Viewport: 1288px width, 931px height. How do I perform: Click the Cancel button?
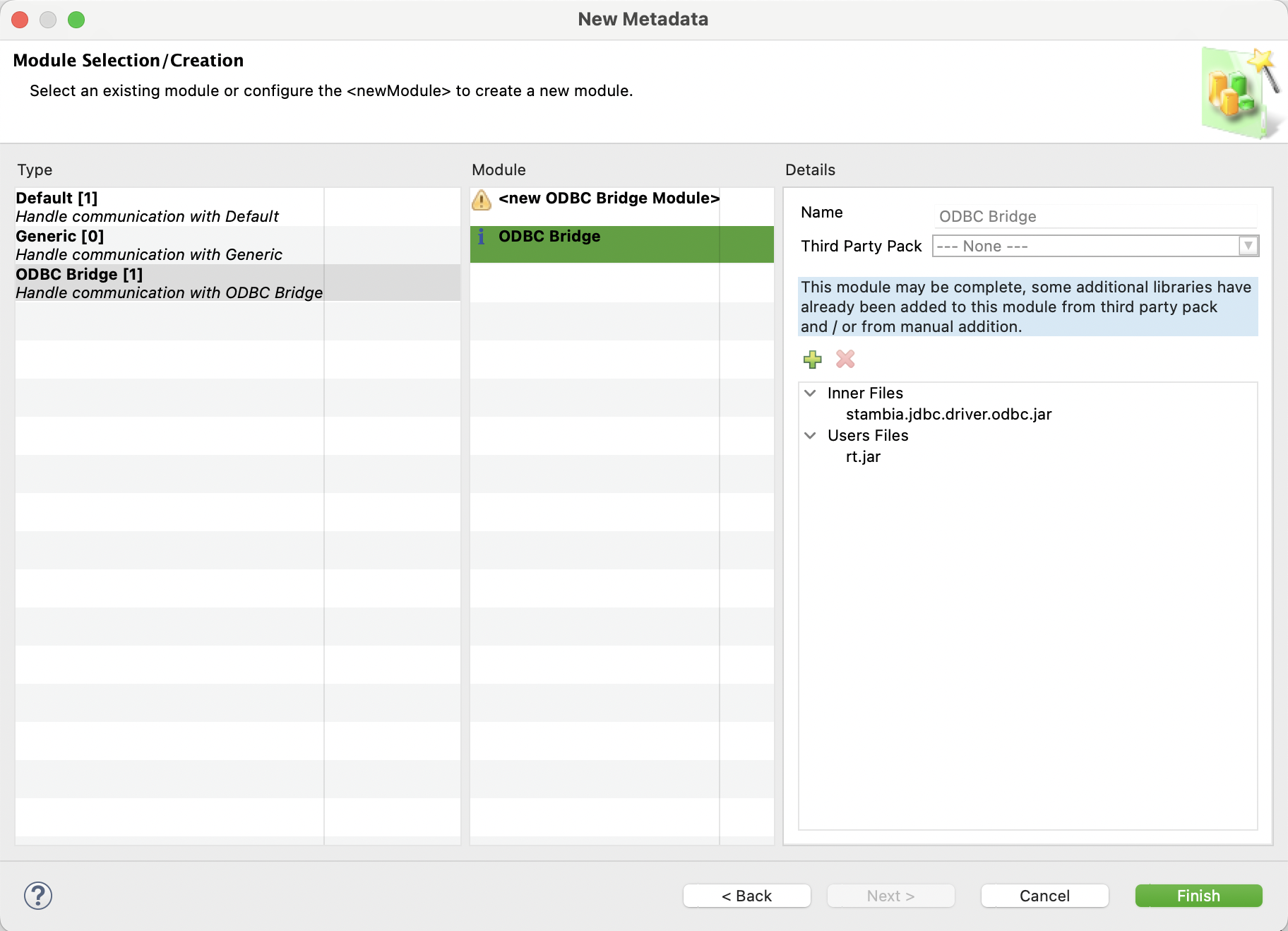click(1044, 895)
